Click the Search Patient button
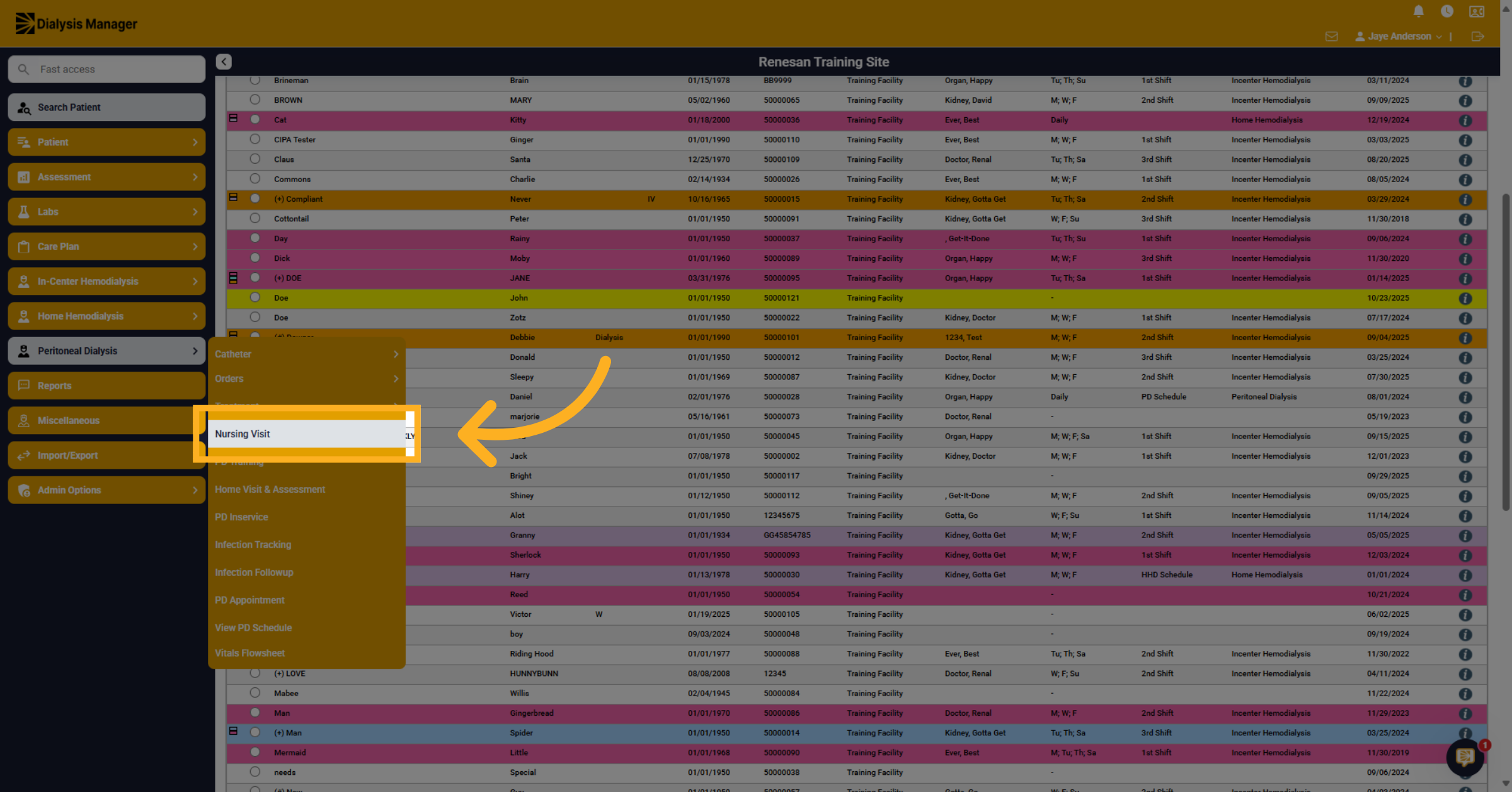 click(106, 107)
